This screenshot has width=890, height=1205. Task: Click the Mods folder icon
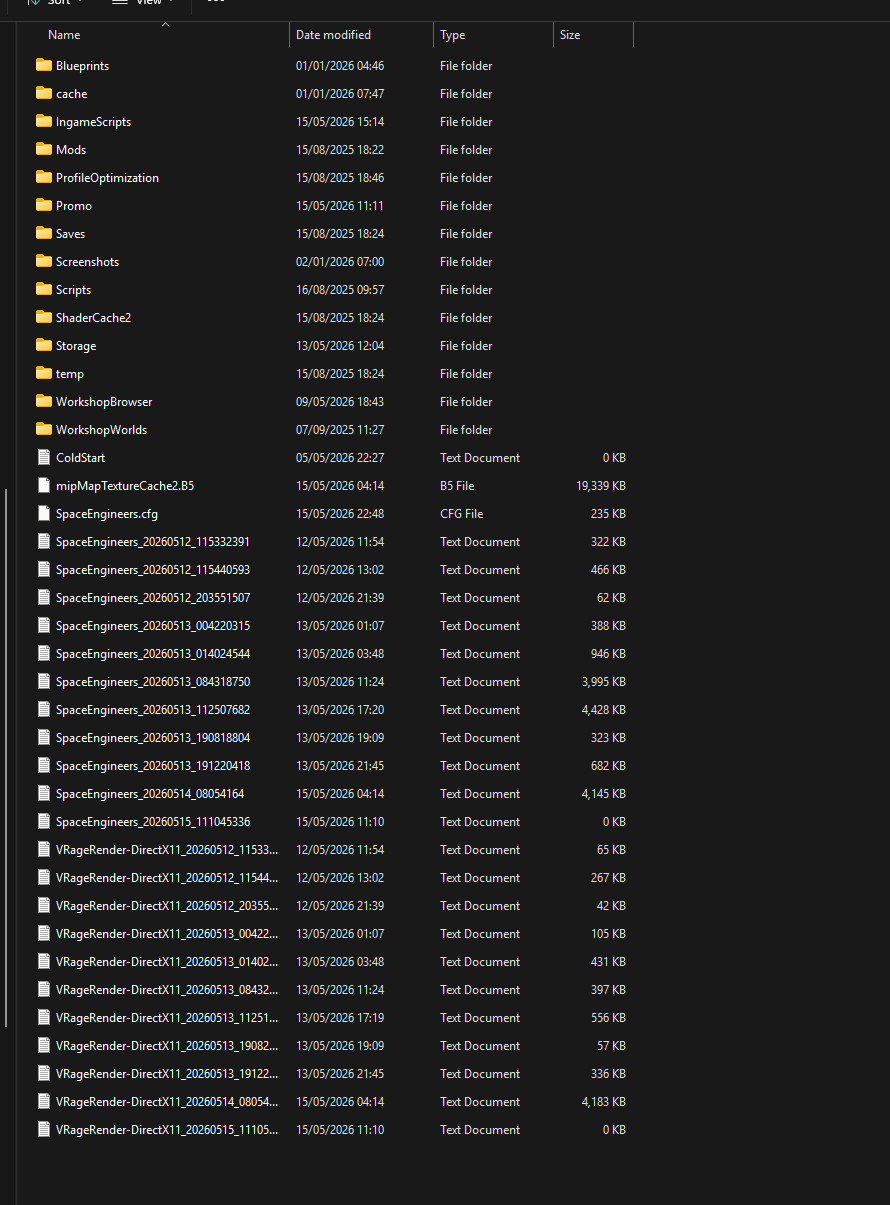[43, 149]
